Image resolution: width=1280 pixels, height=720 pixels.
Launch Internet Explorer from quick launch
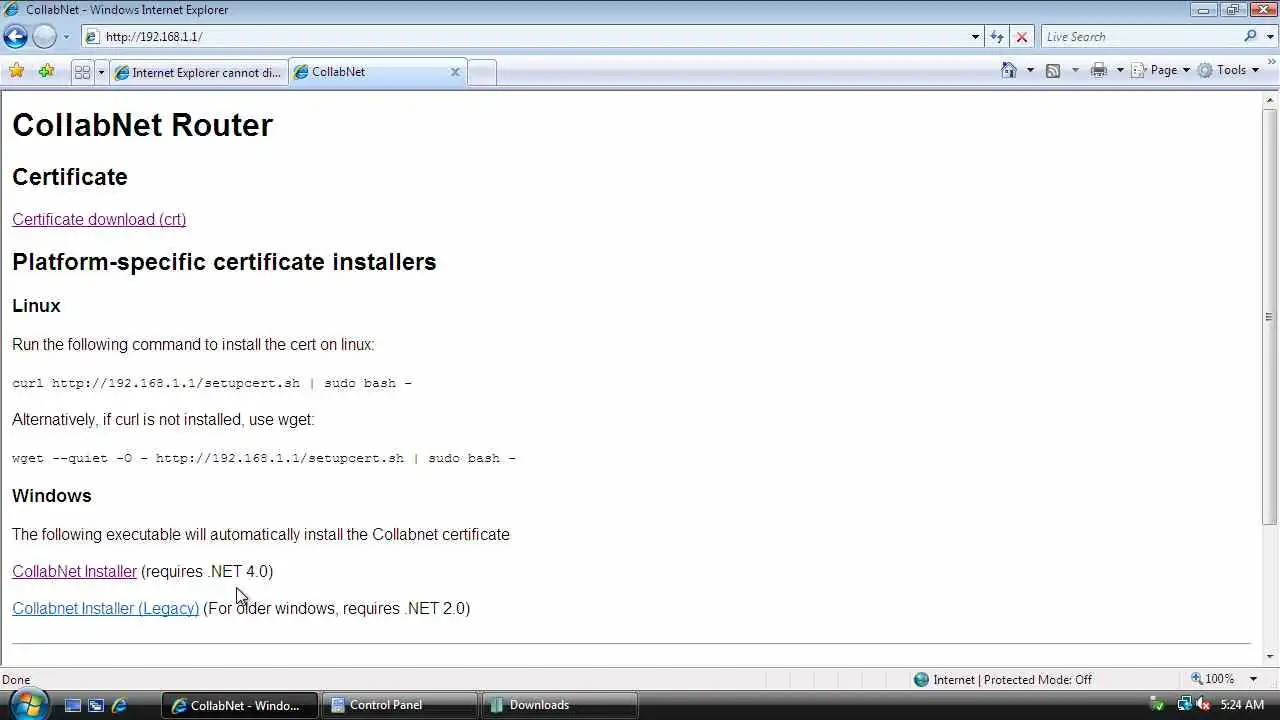pyautogui.click(x=119, y=705)
